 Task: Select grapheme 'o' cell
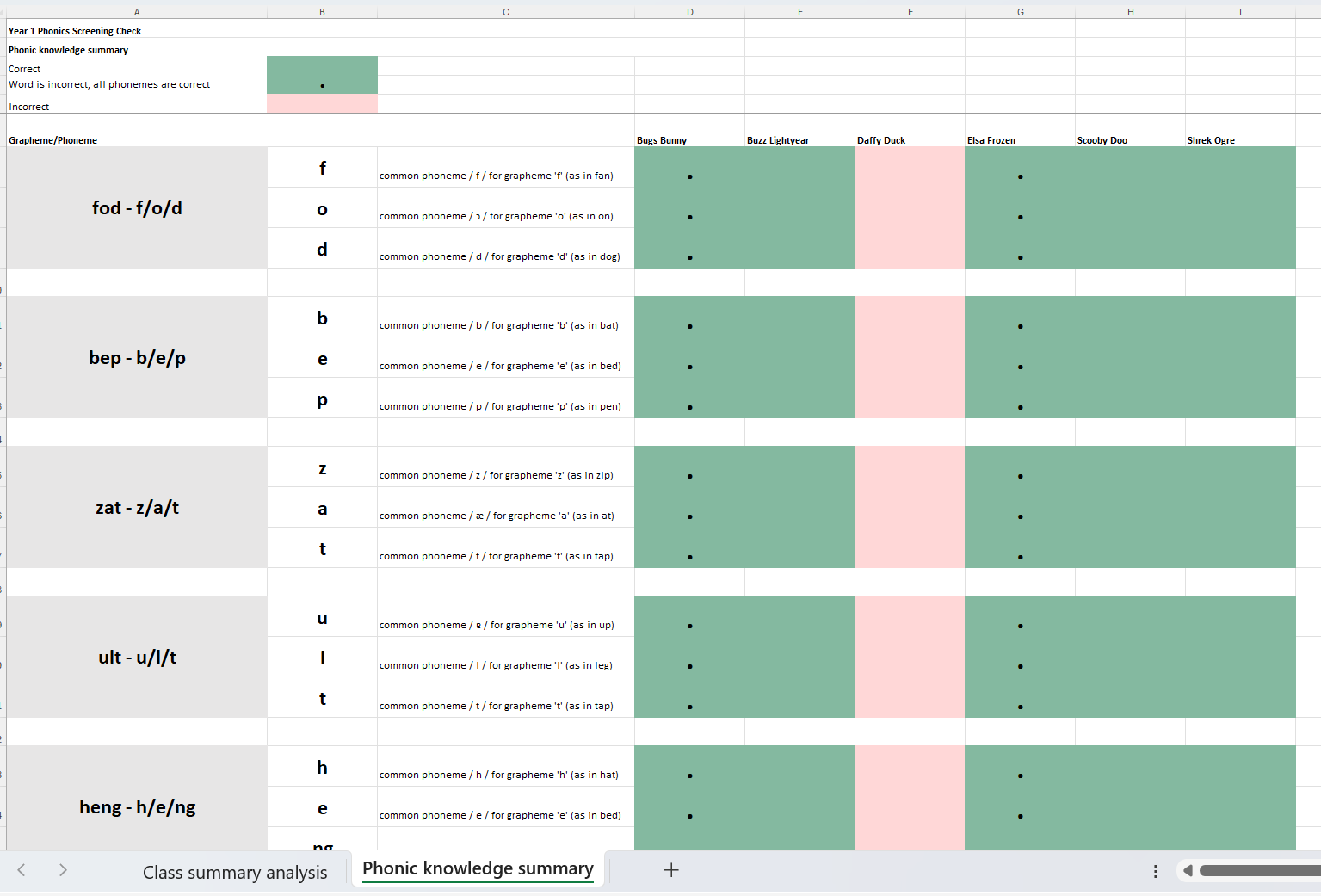322,207
